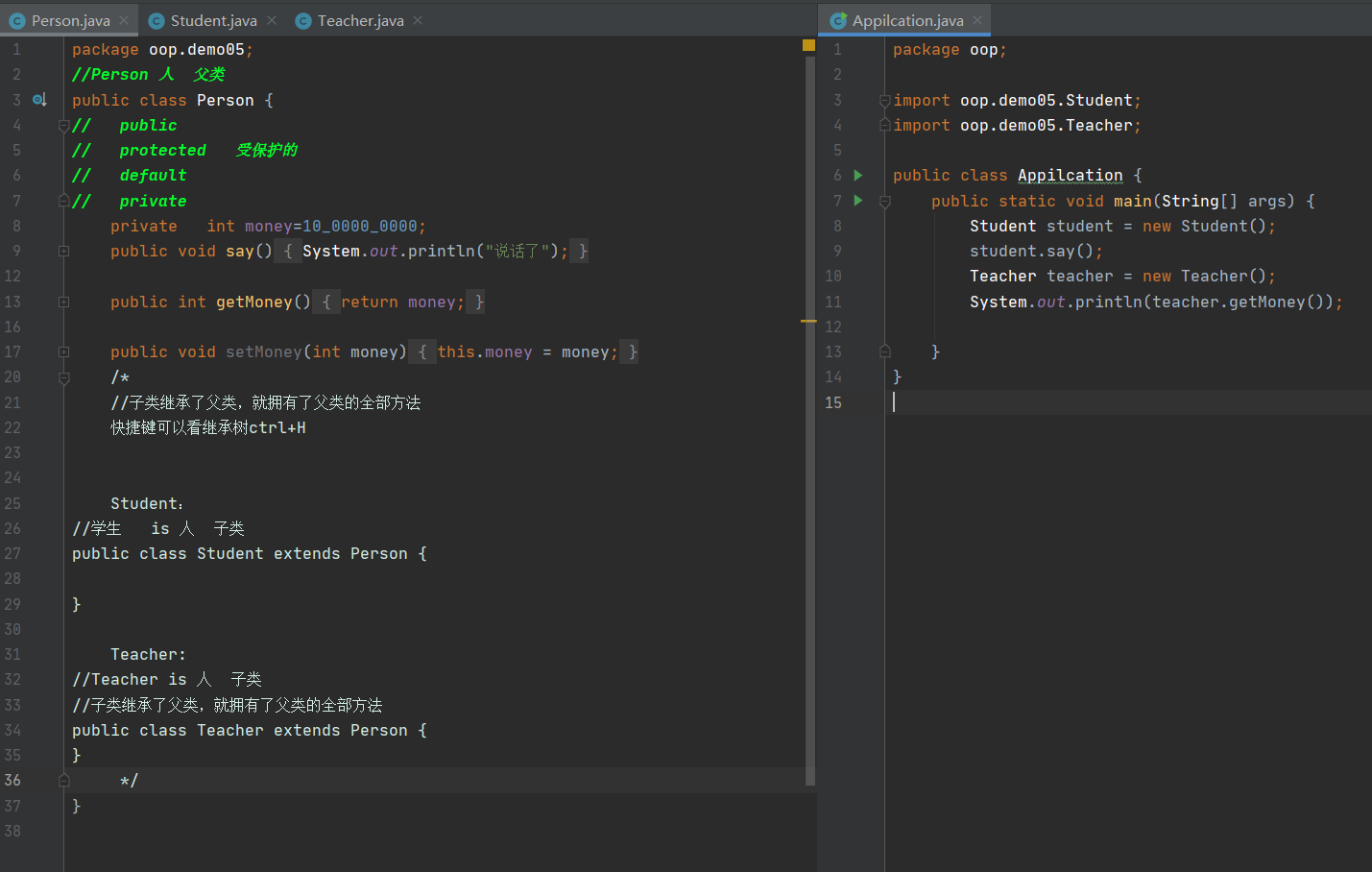This screenshot has width=1372, height=872.
Task: Collapse the import statements in Appilcation.java
Action: (x=884, y=101)
